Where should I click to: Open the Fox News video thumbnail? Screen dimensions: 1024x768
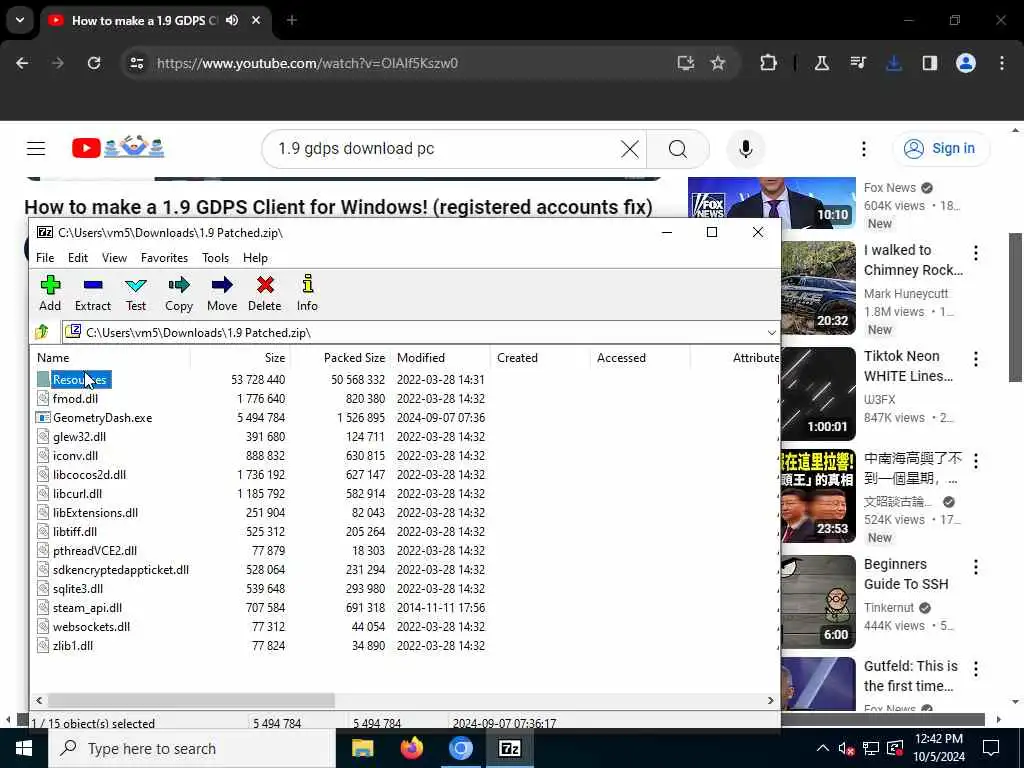[x=771, y=202]
